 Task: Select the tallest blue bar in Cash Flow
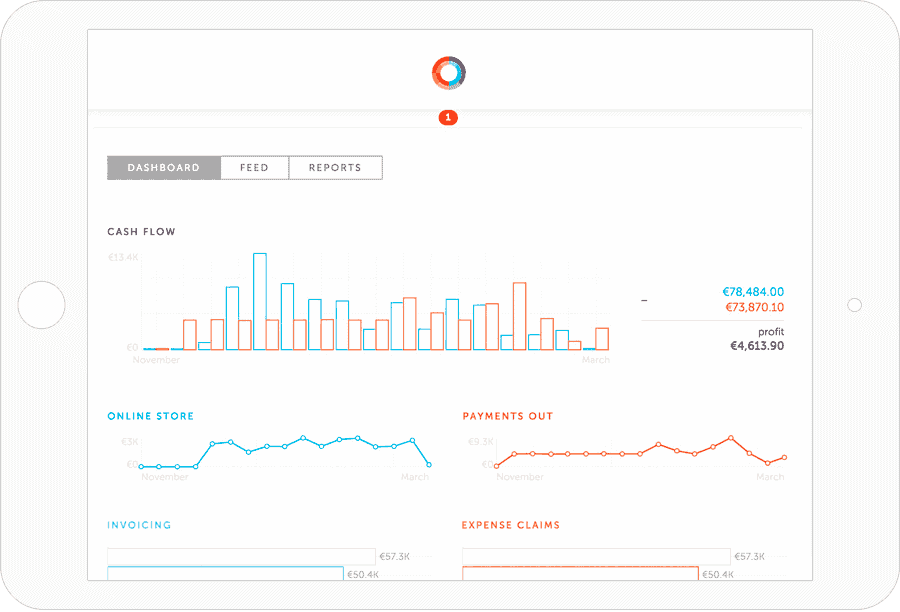(260, 300)
